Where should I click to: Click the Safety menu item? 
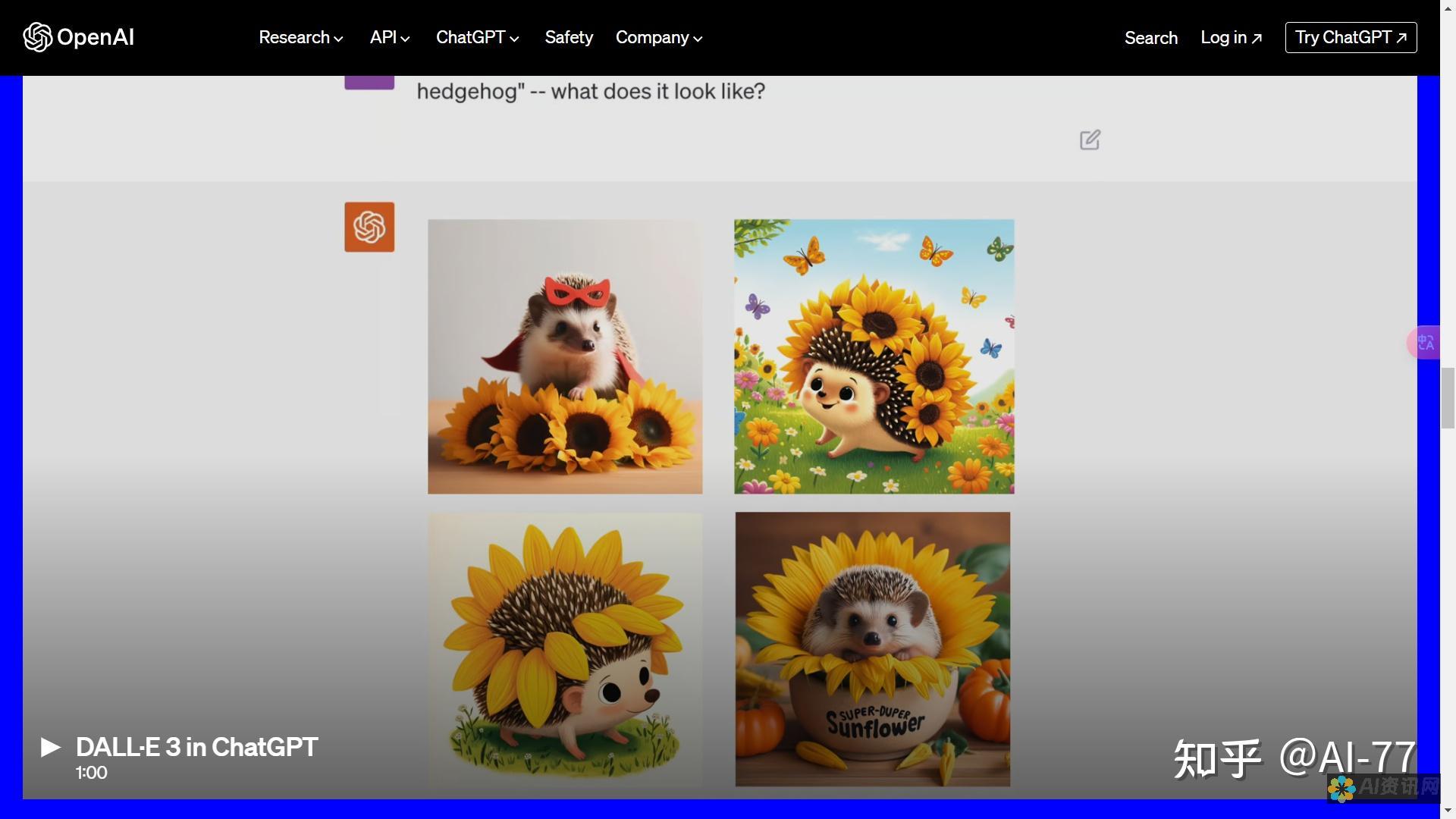(x=568, y=37)
